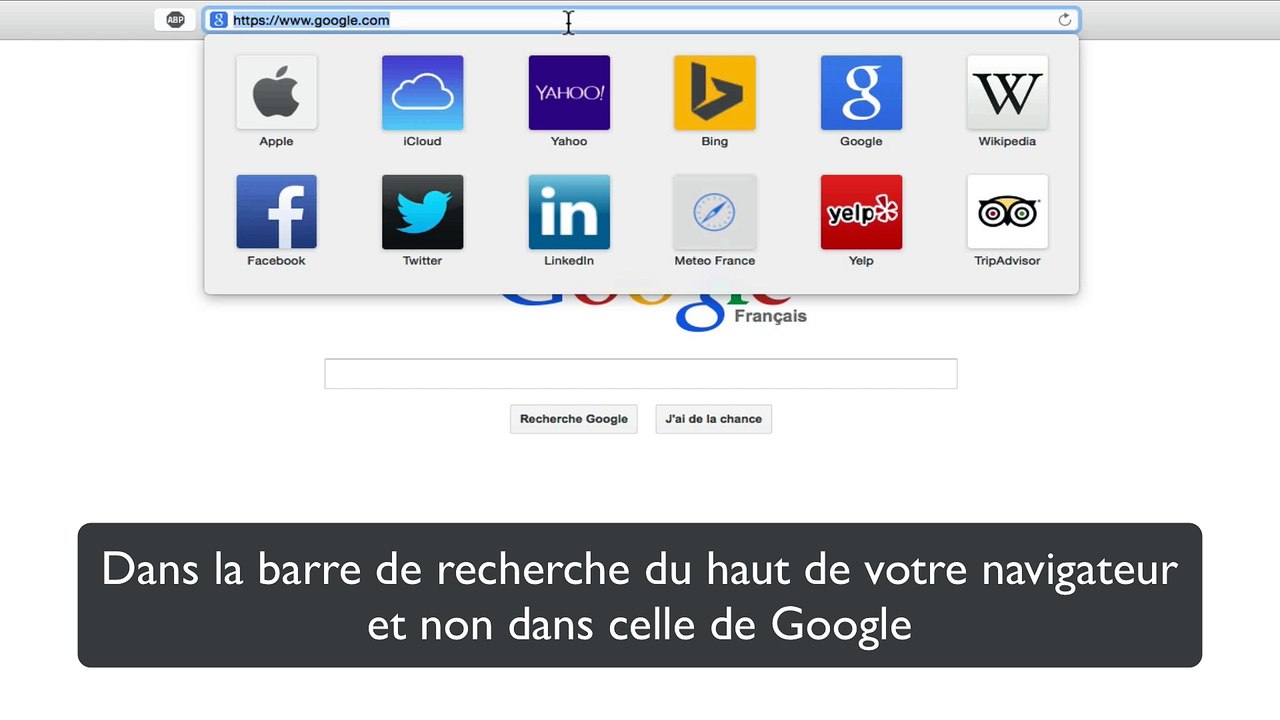
Task: Click the ABP Adblock Plus toolbar icon
Action: pos(175,20)
